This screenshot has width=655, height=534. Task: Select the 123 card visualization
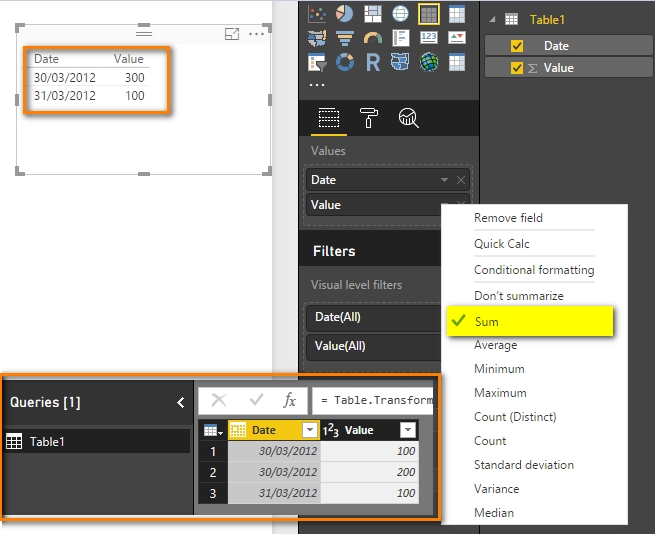[x=429, y=38]
